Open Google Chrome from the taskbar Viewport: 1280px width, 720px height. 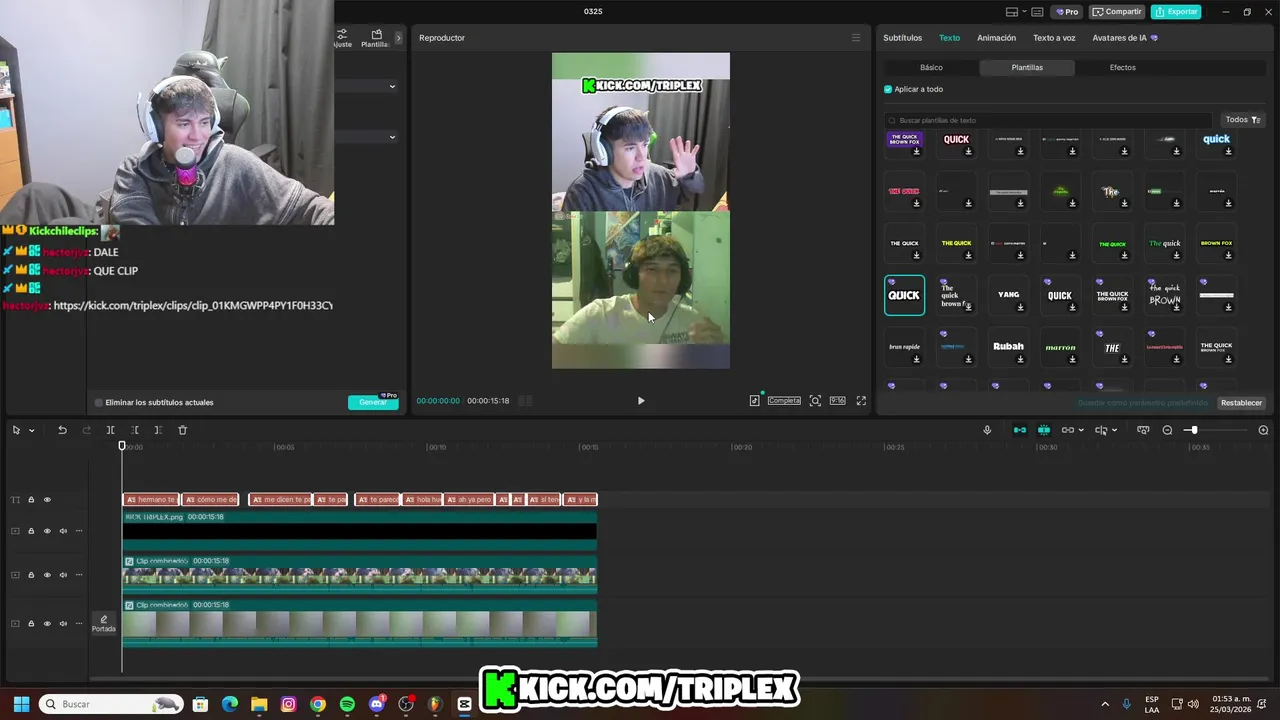(x=318, y=704)
